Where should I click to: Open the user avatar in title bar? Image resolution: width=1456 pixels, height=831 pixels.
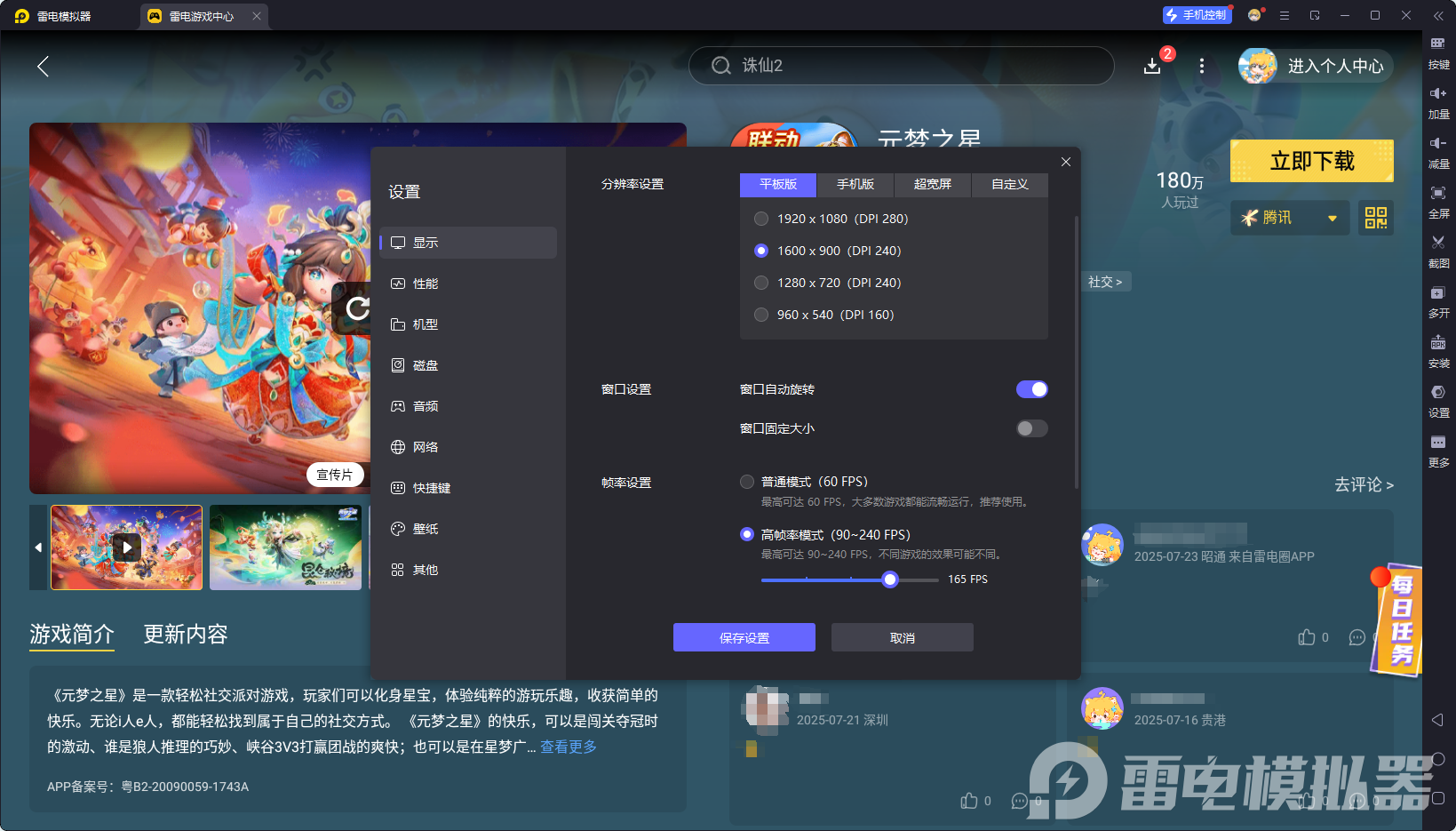point(1254,15)
